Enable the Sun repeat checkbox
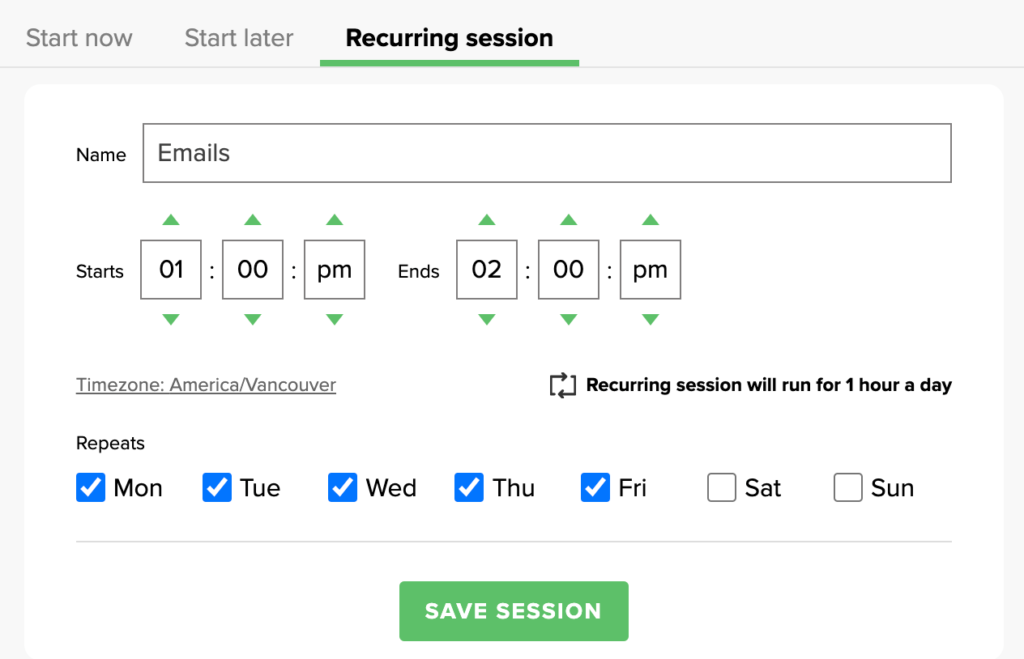The width and height of the screenshot is (1024, 659). 848,488
